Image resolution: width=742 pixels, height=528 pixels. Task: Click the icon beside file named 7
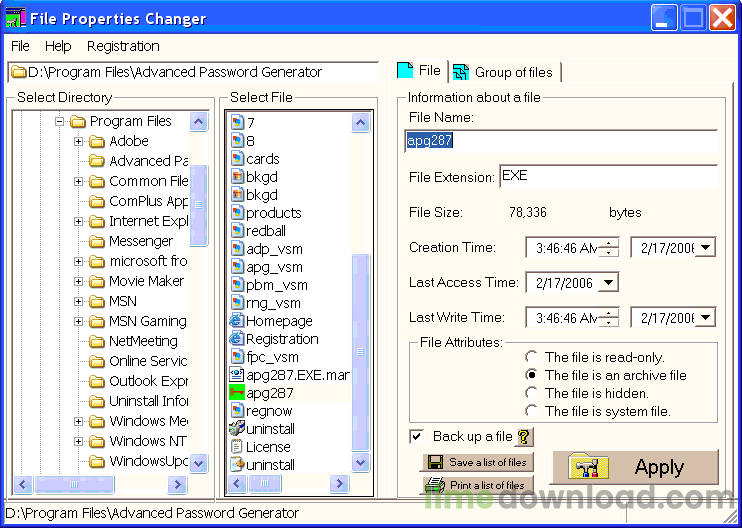237,123
